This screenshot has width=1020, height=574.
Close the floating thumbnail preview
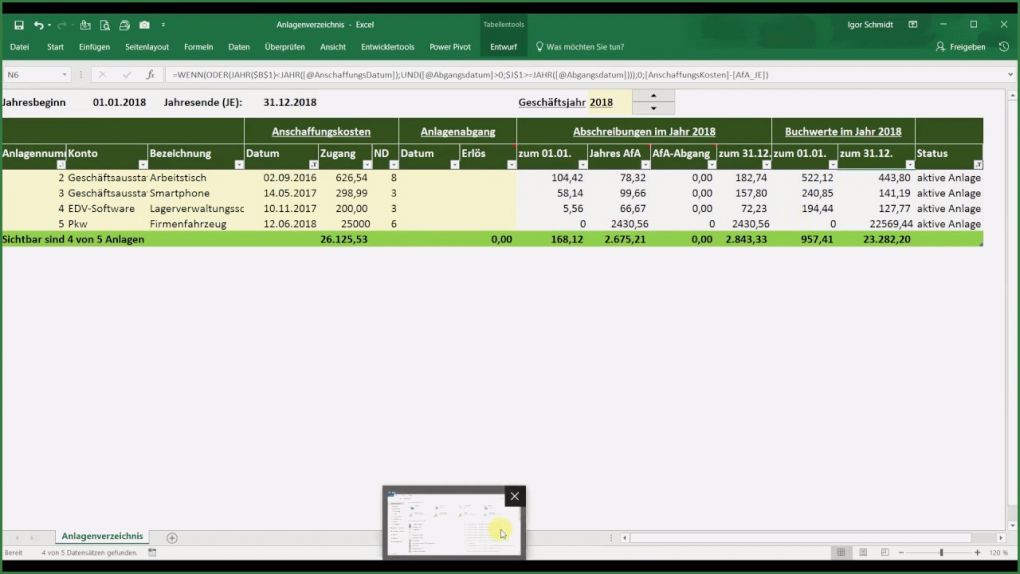tap(515, 497)
